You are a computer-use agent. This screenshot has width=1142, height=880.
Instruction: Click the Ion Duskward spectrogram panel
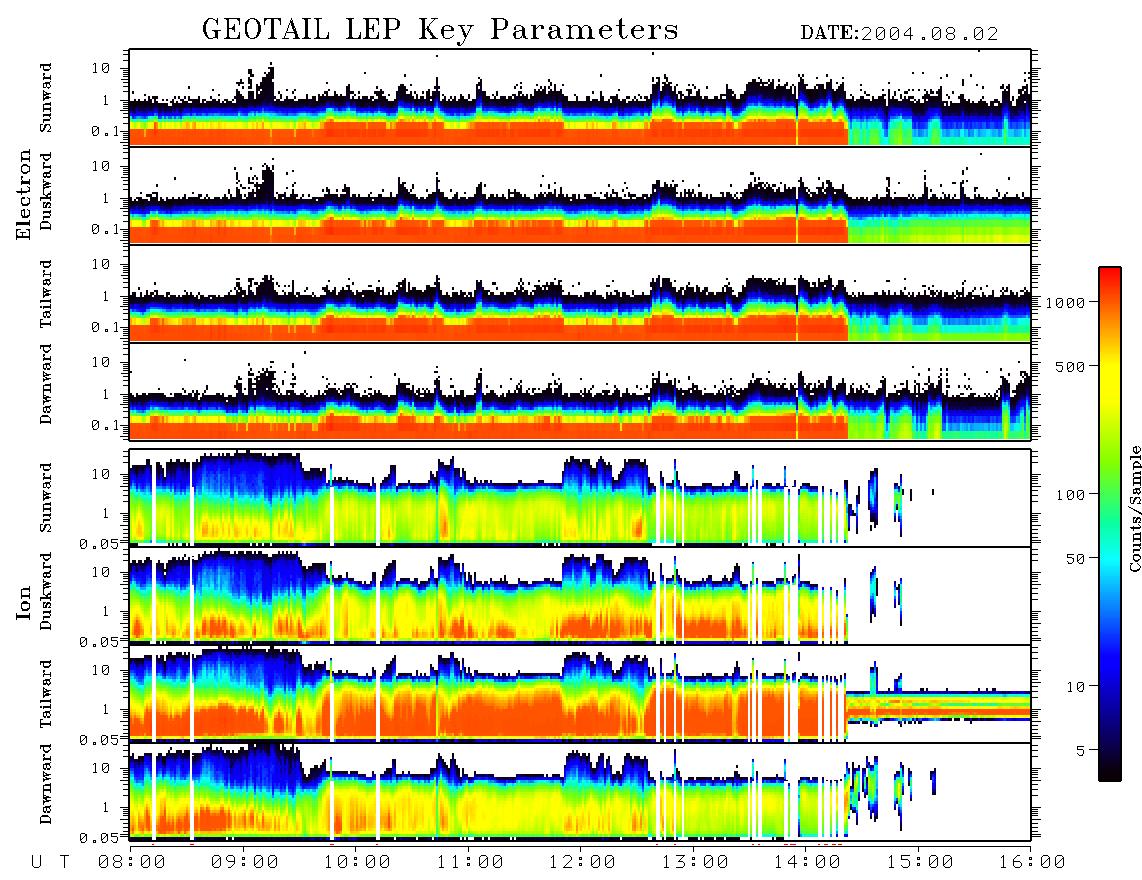(580, 595)
